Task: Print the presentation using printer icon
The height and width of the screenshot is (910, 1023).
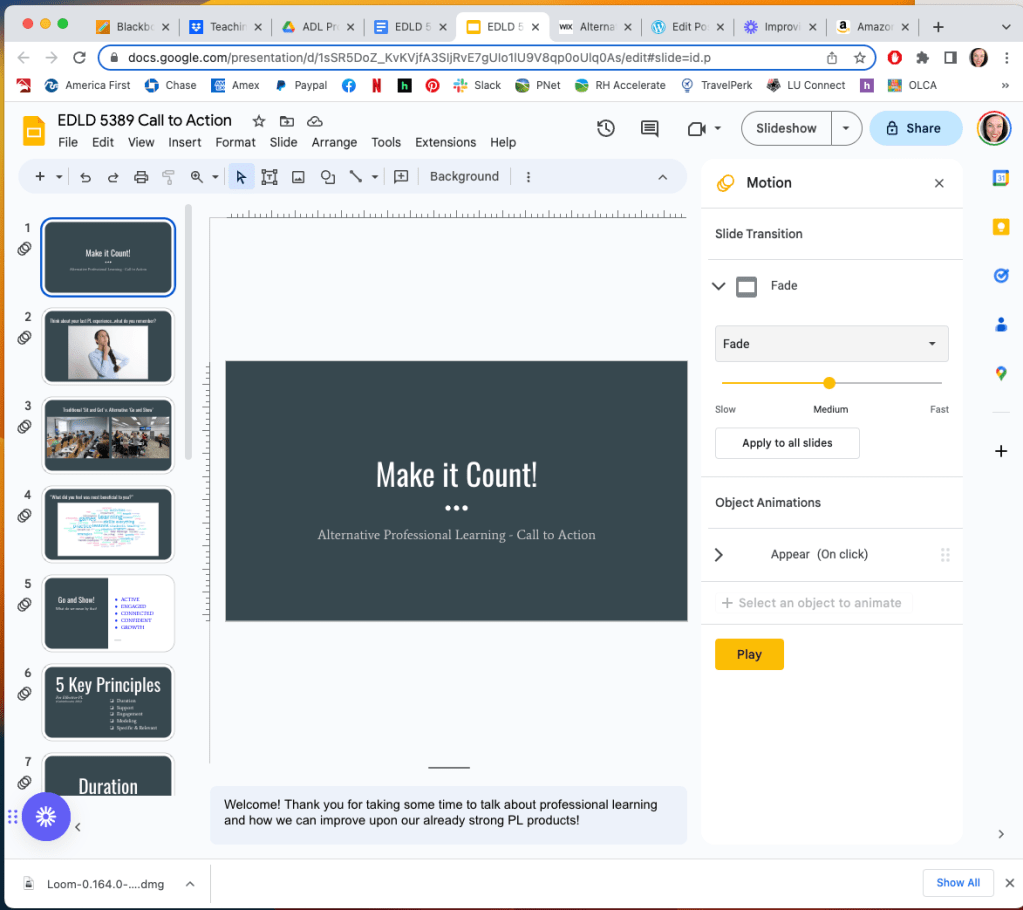Action: [x=141, y=177]
